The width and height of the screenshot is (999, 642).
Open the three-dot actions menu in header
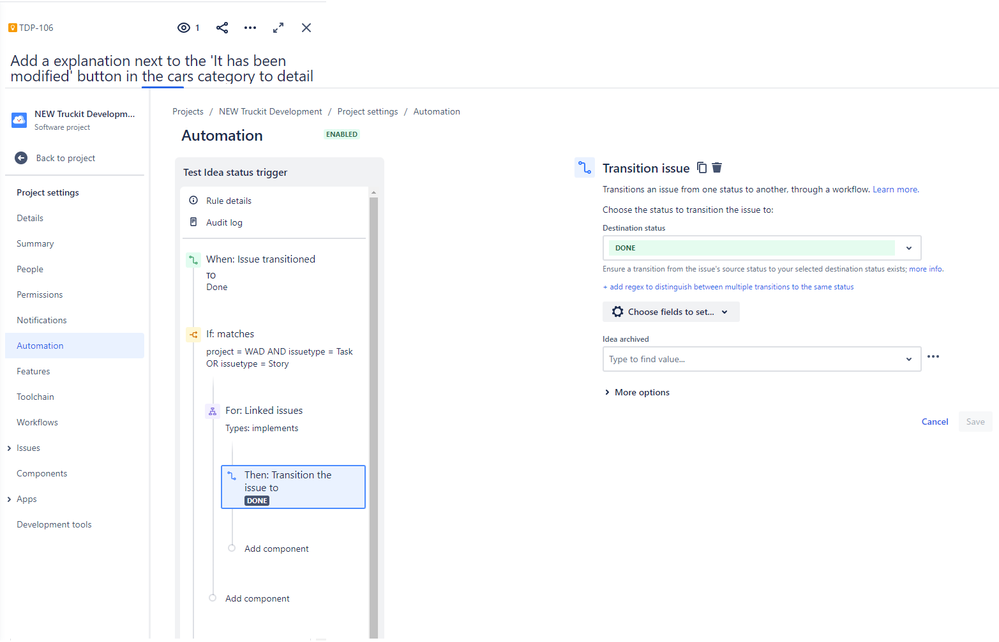[x=250, y=28]
